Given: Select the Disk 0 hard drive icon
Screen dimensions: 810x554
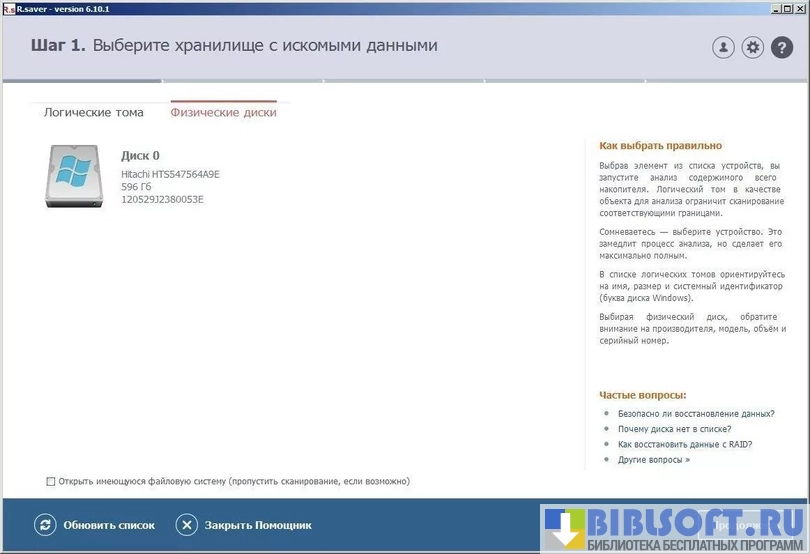Looking at the screenshot, I should [x=74, y=177].
